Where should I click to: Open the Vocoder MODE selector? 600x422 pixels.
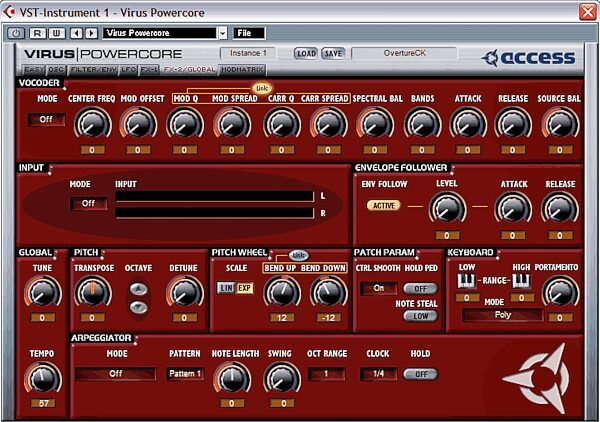(46, 120)
